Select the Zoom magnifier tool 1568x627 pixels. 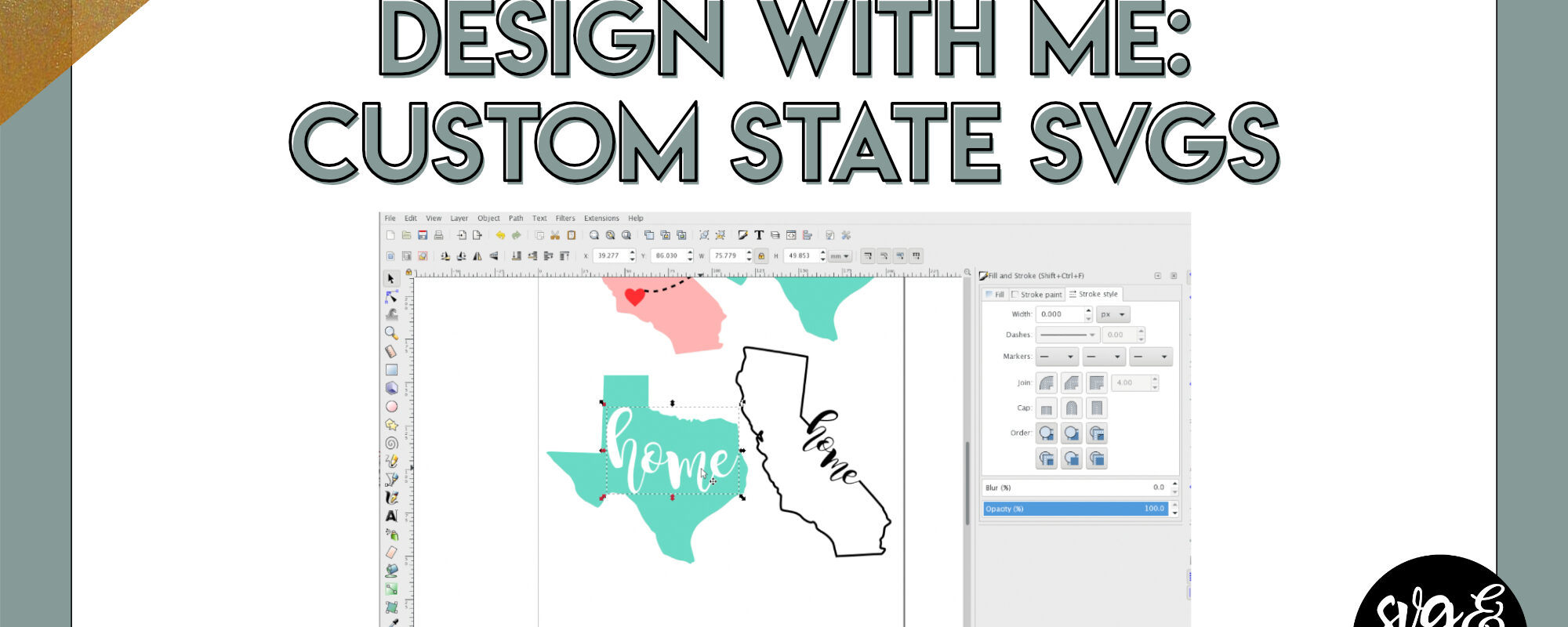(391, 333)
